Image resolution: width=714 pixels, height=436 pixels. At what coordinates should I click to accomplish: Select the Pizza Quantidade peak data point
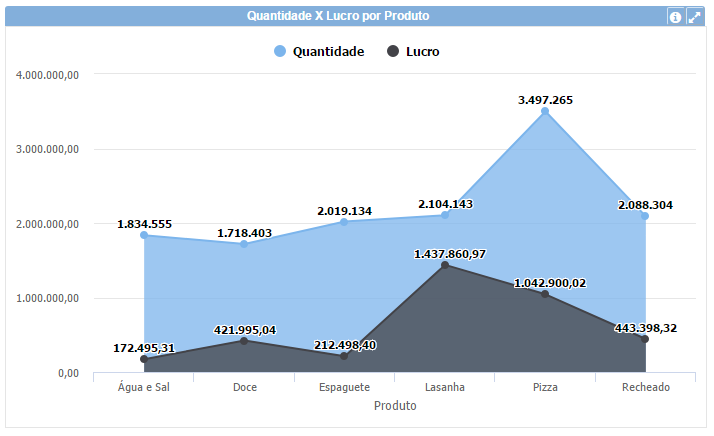(x=545, y=112)
